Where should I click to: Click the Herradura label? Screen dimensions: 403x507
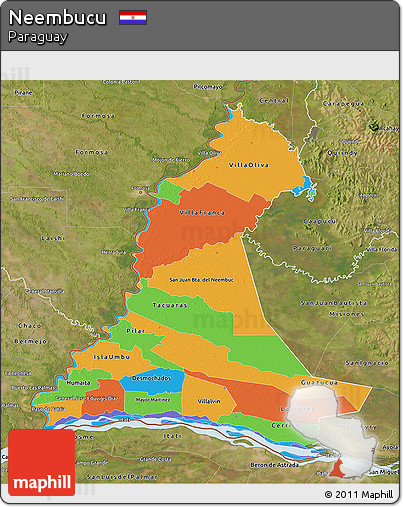click(x=114, y=252)
